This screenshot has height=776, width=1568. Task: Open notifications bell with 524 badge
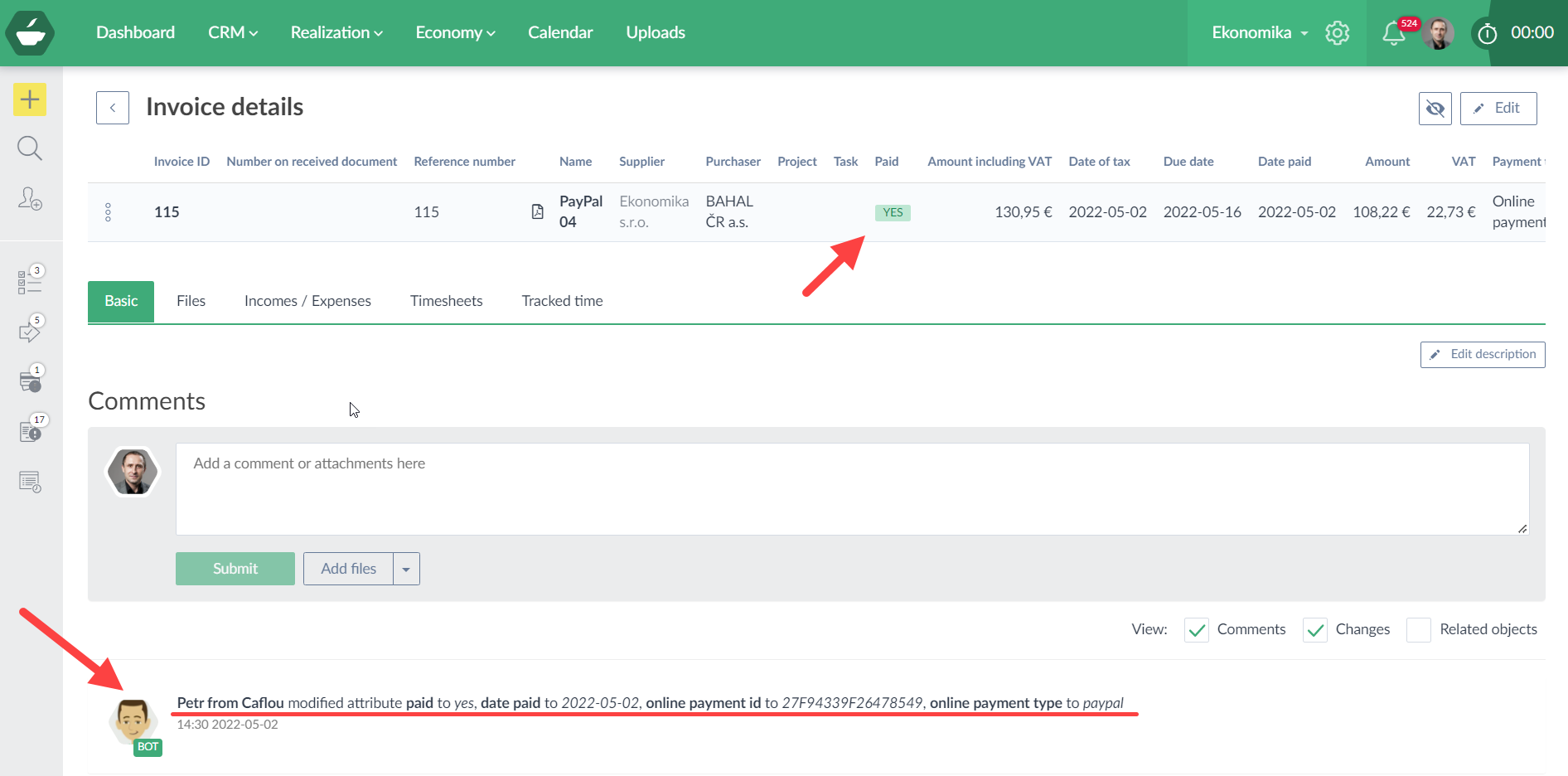tap(1393, 33)
